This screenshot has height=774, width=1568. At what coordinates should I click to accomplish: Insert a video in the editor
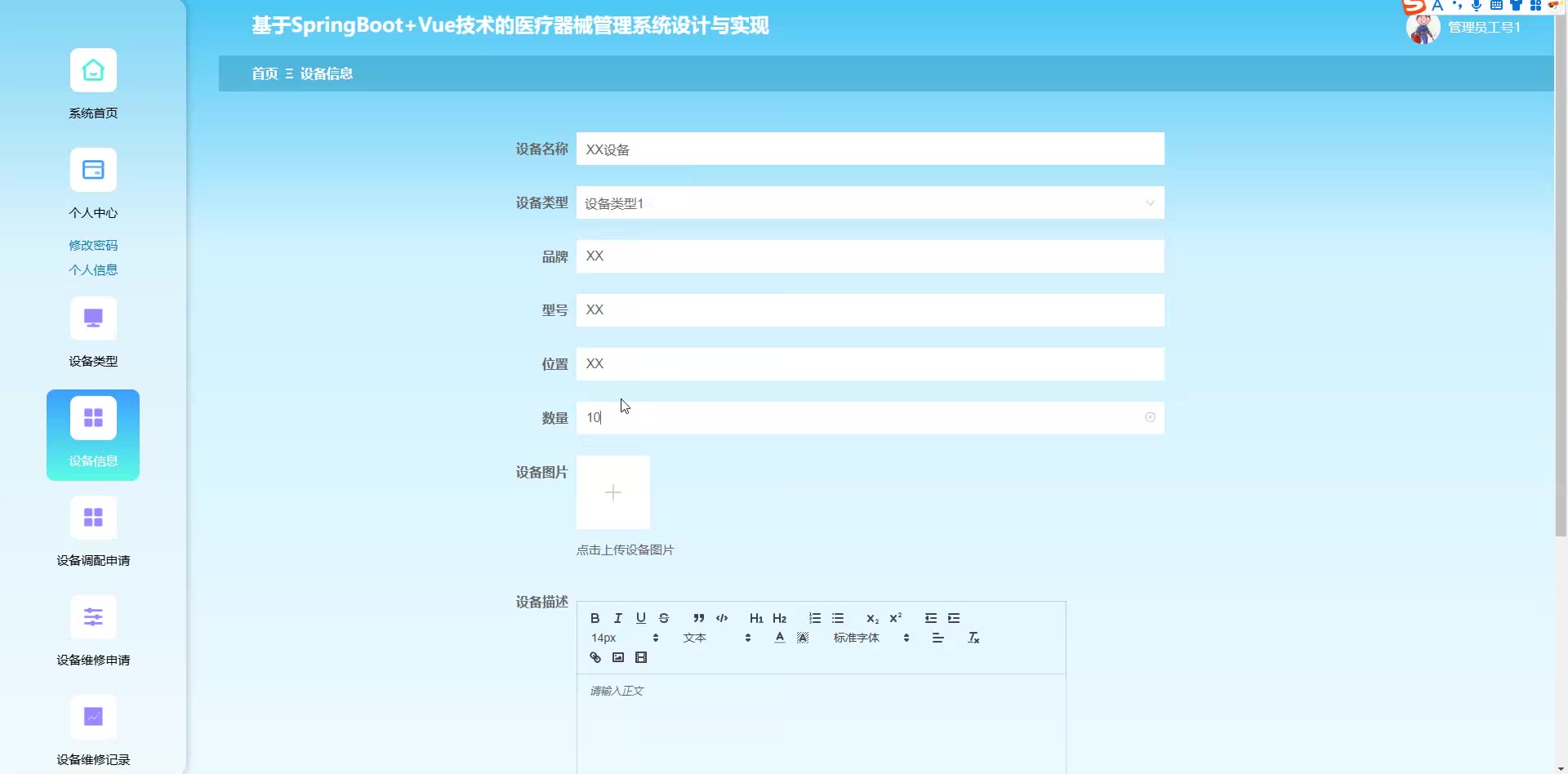(x=641, y=657)
